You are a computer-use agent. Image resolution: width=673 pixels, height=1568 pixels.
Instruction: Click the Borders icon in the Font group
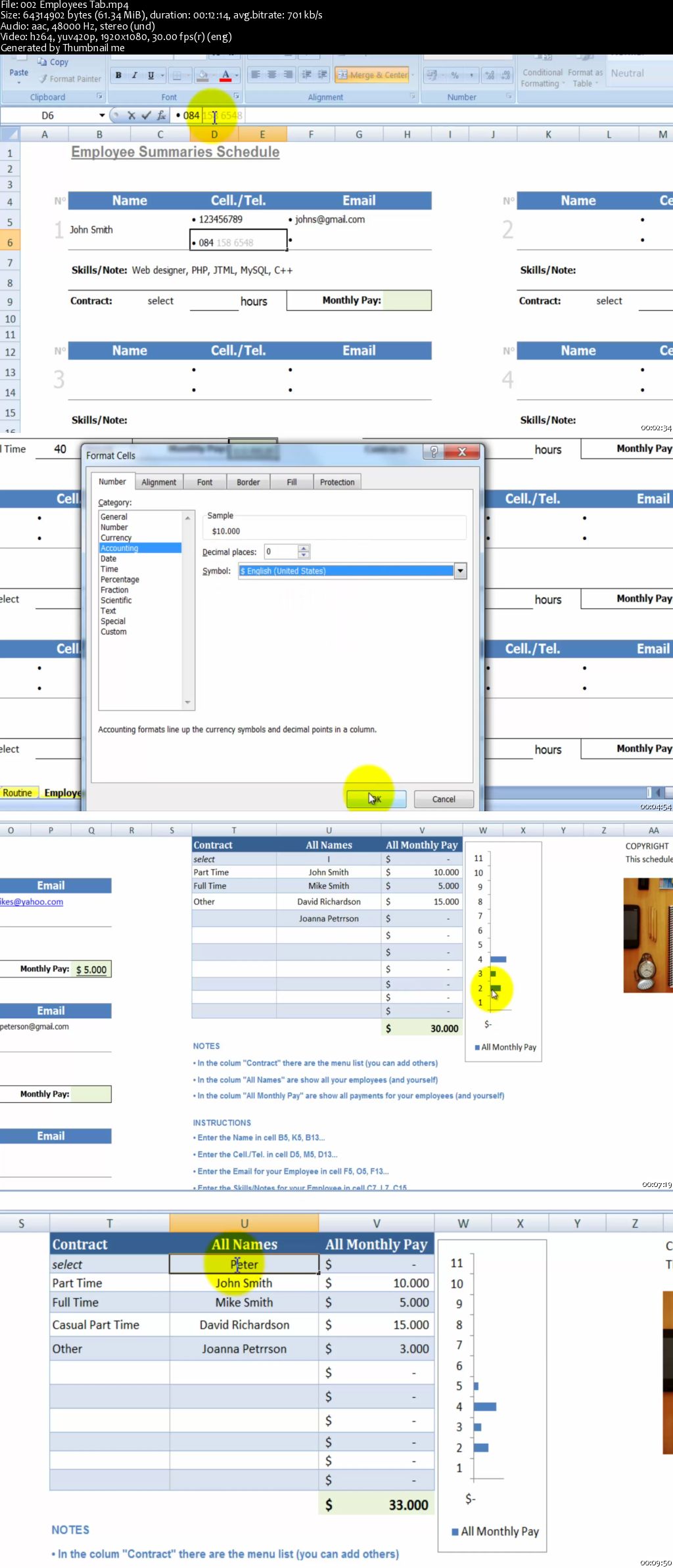click(x=177, y=75)
